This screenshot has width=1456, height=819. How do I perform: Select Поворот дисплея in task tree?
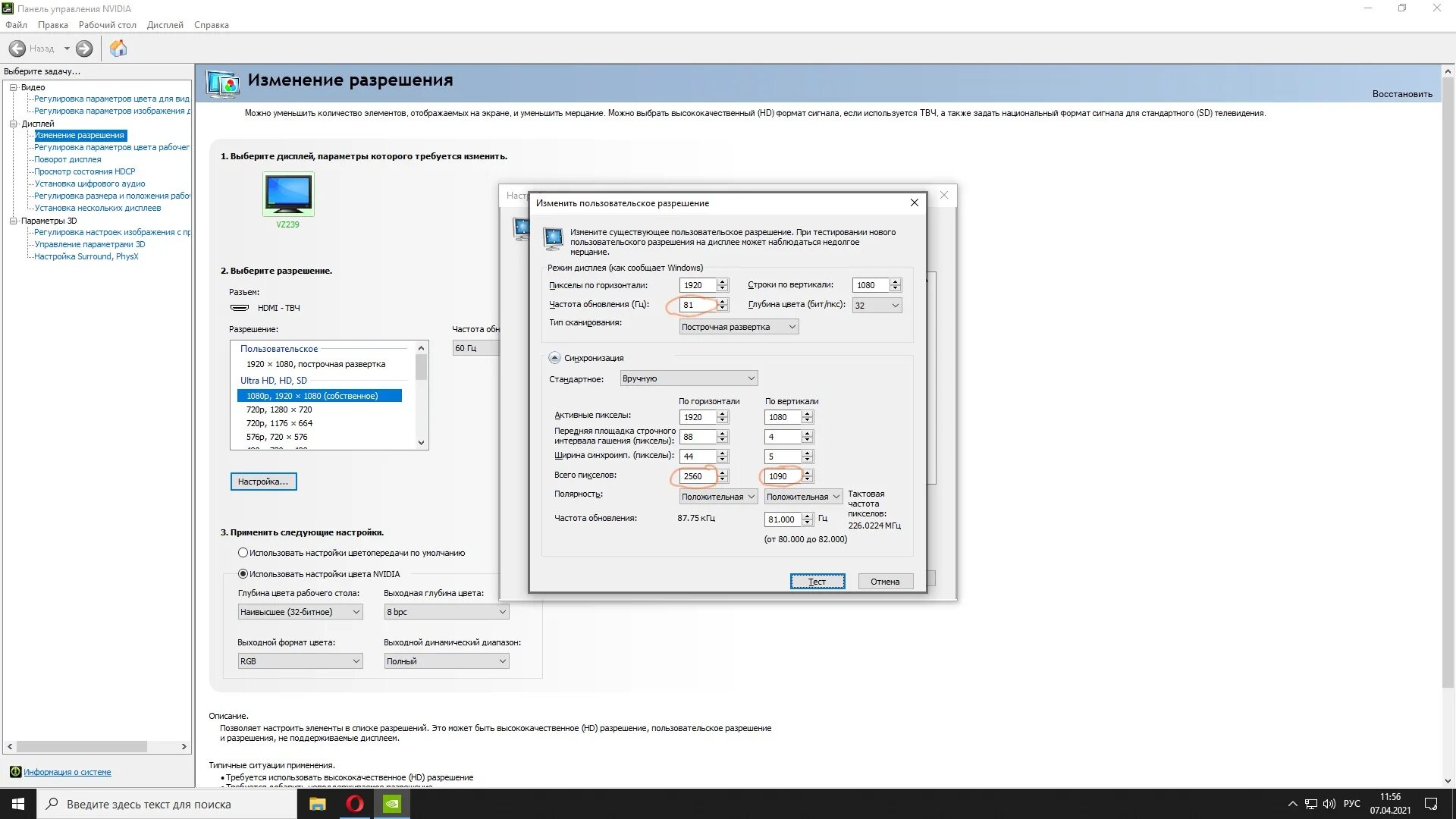[67, 159]
